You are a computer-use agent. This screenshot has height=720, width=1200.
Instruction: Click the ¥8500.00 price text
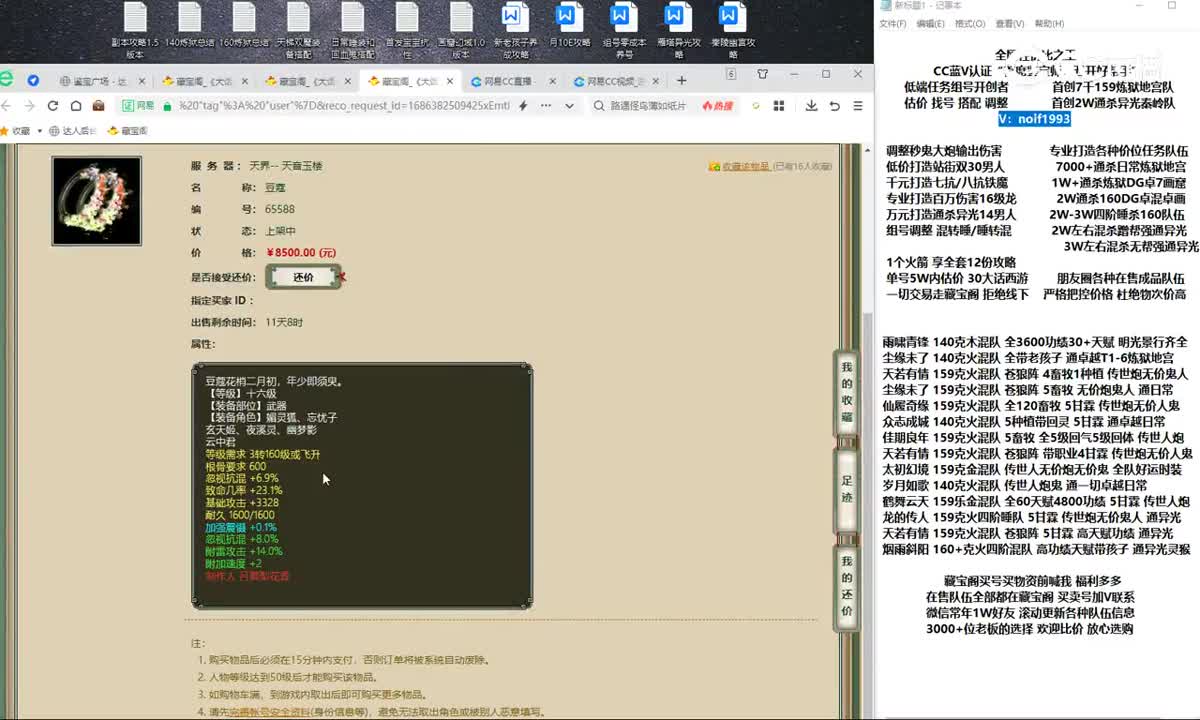pos(300,253)
